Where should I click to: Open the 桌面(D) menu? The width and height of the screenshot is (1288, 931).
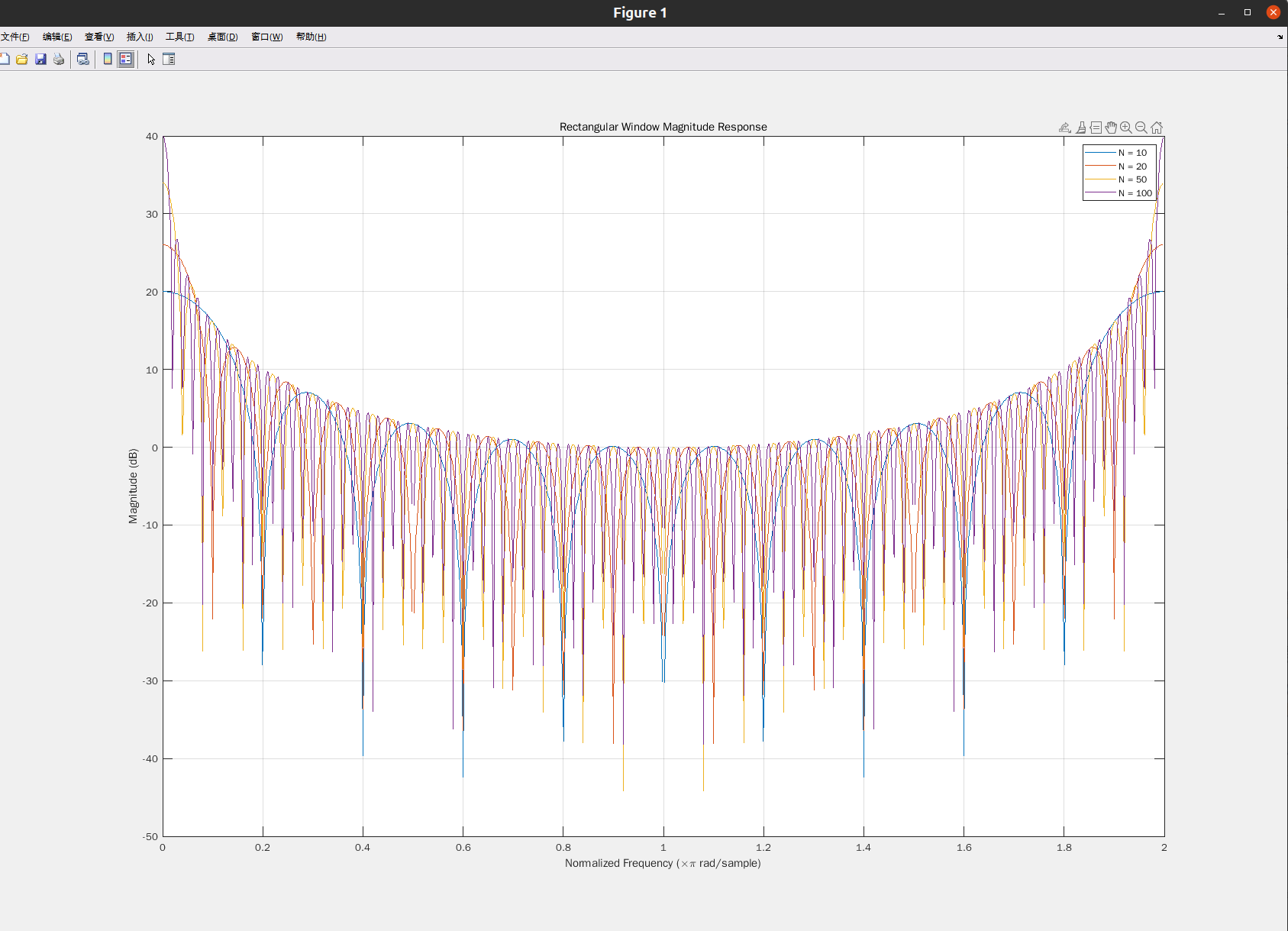coord(223,37)
